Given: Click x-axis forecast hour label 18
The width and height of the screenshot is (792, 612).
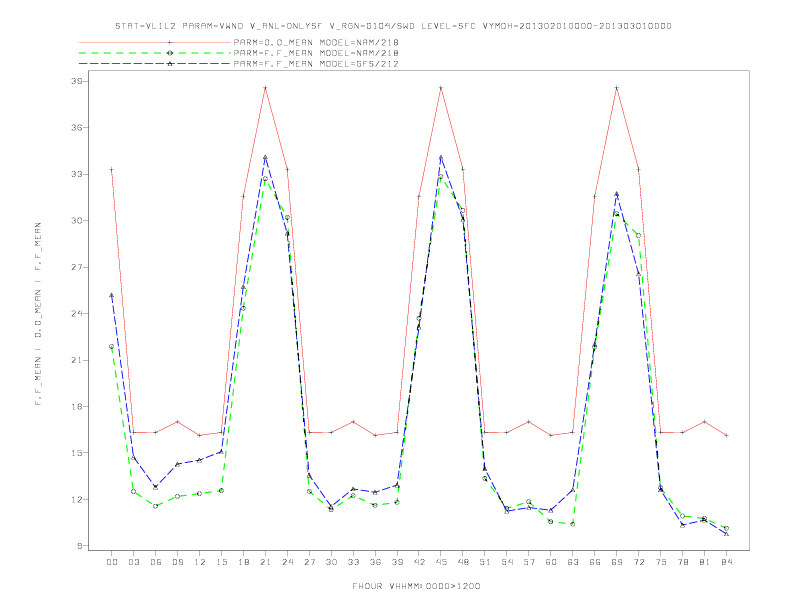Looking at the screenshot, I should (x=243, y=562).
